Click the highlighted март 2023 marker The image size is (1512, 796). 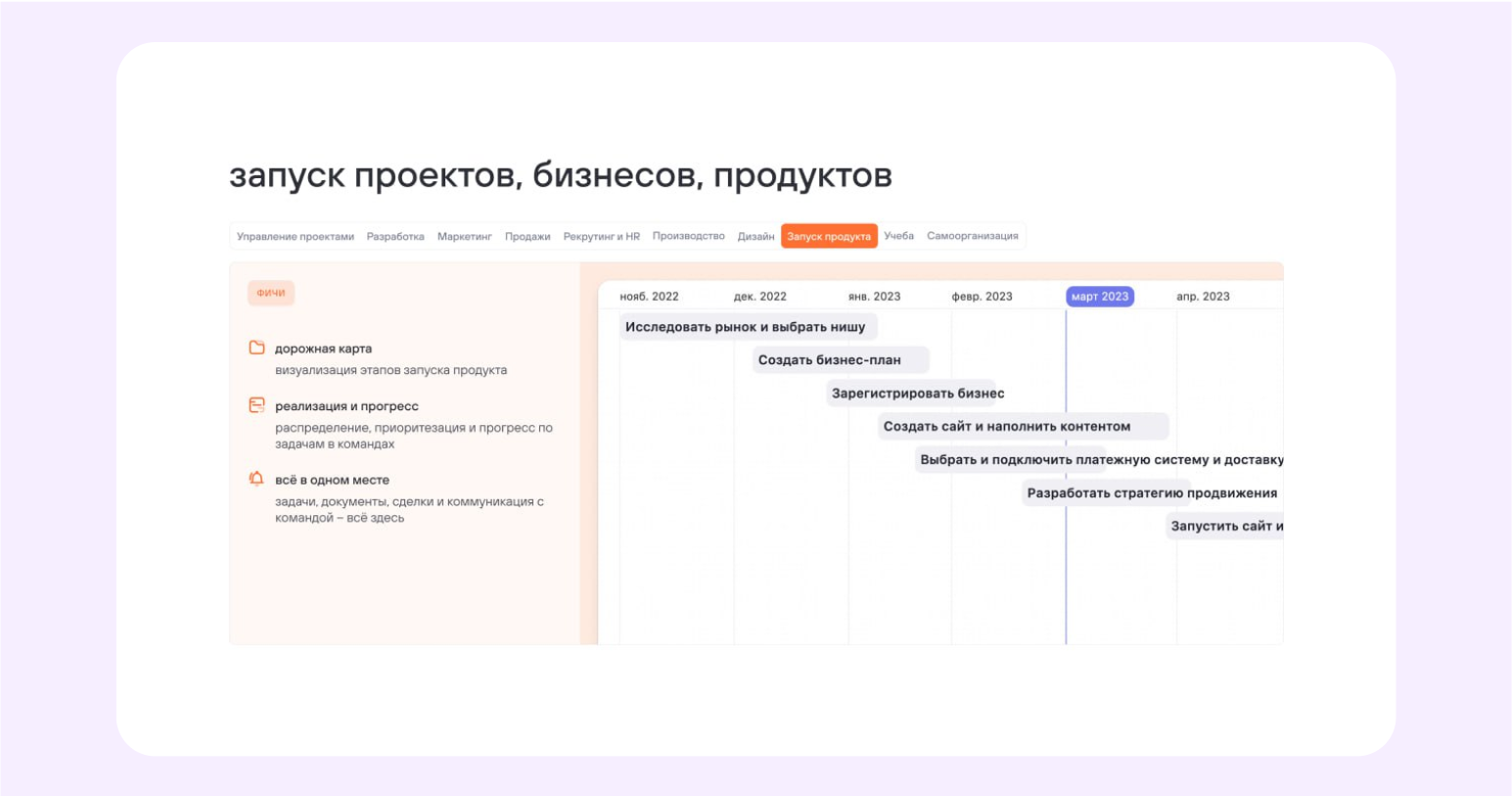(1100, 297)
